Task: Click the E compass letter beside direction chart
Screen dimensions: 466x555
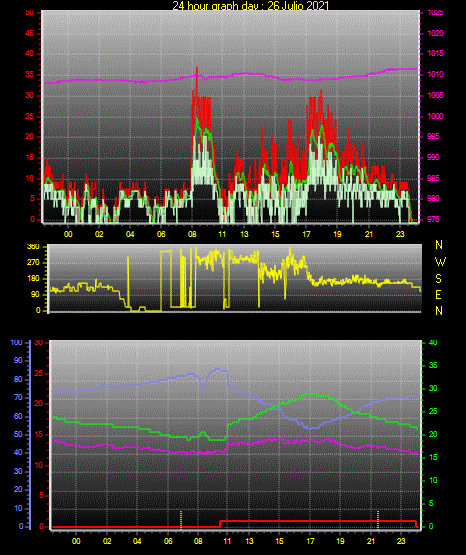Action: pyautogui.click(x=438, y=294)
